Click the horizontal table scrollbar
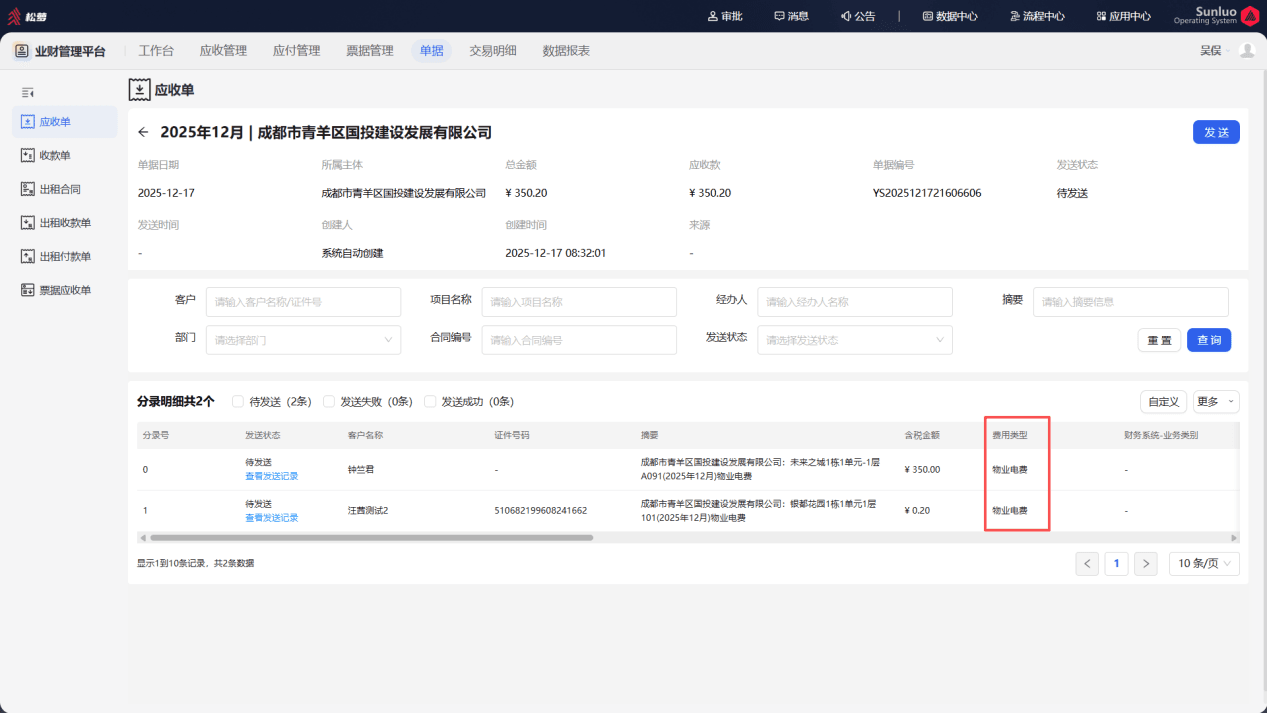Screen dimensions: 1267x713 (370, 538)
